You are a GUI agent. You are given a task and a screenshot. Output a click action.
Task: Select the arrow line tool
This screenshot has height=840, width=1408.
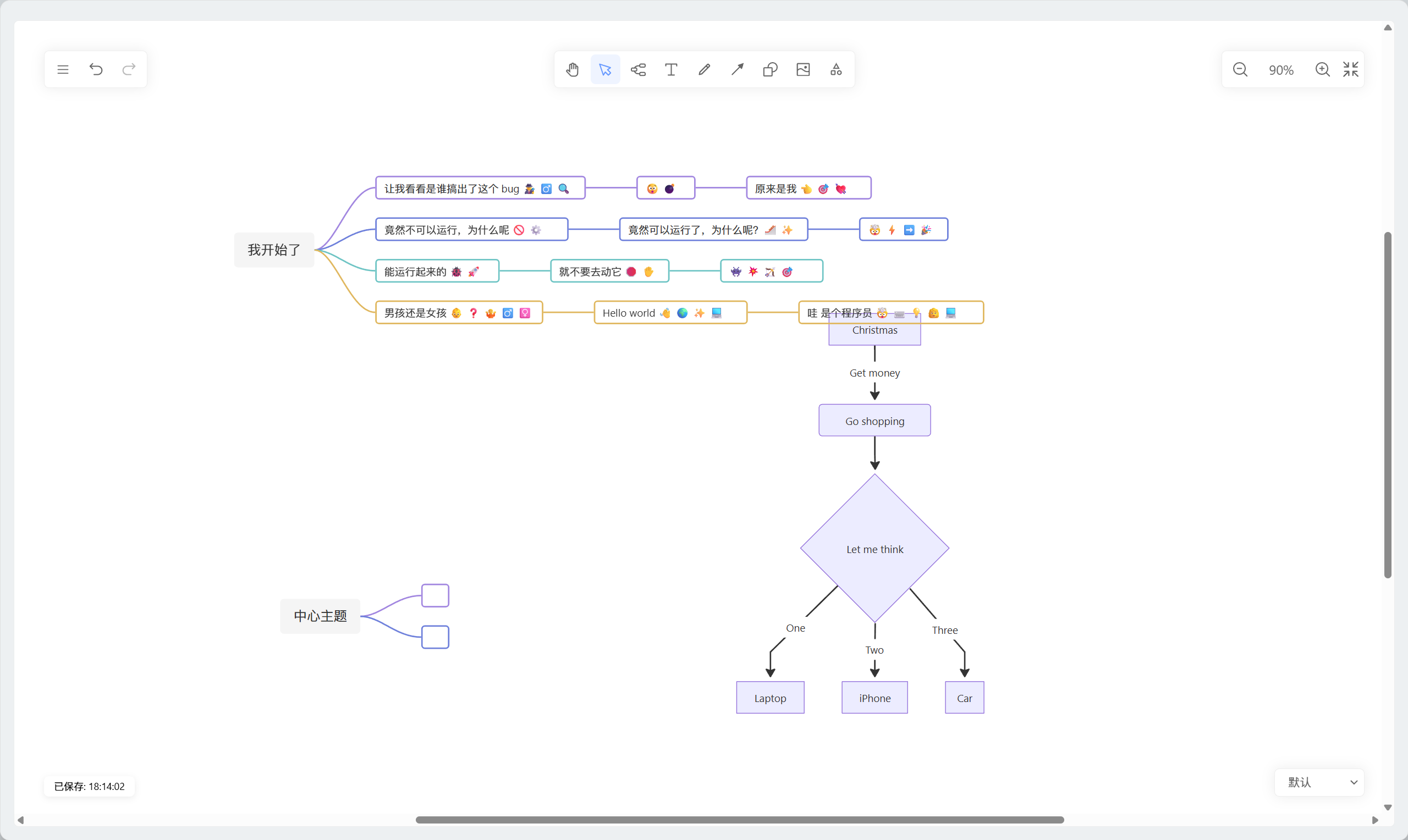(x=737, y=70)
